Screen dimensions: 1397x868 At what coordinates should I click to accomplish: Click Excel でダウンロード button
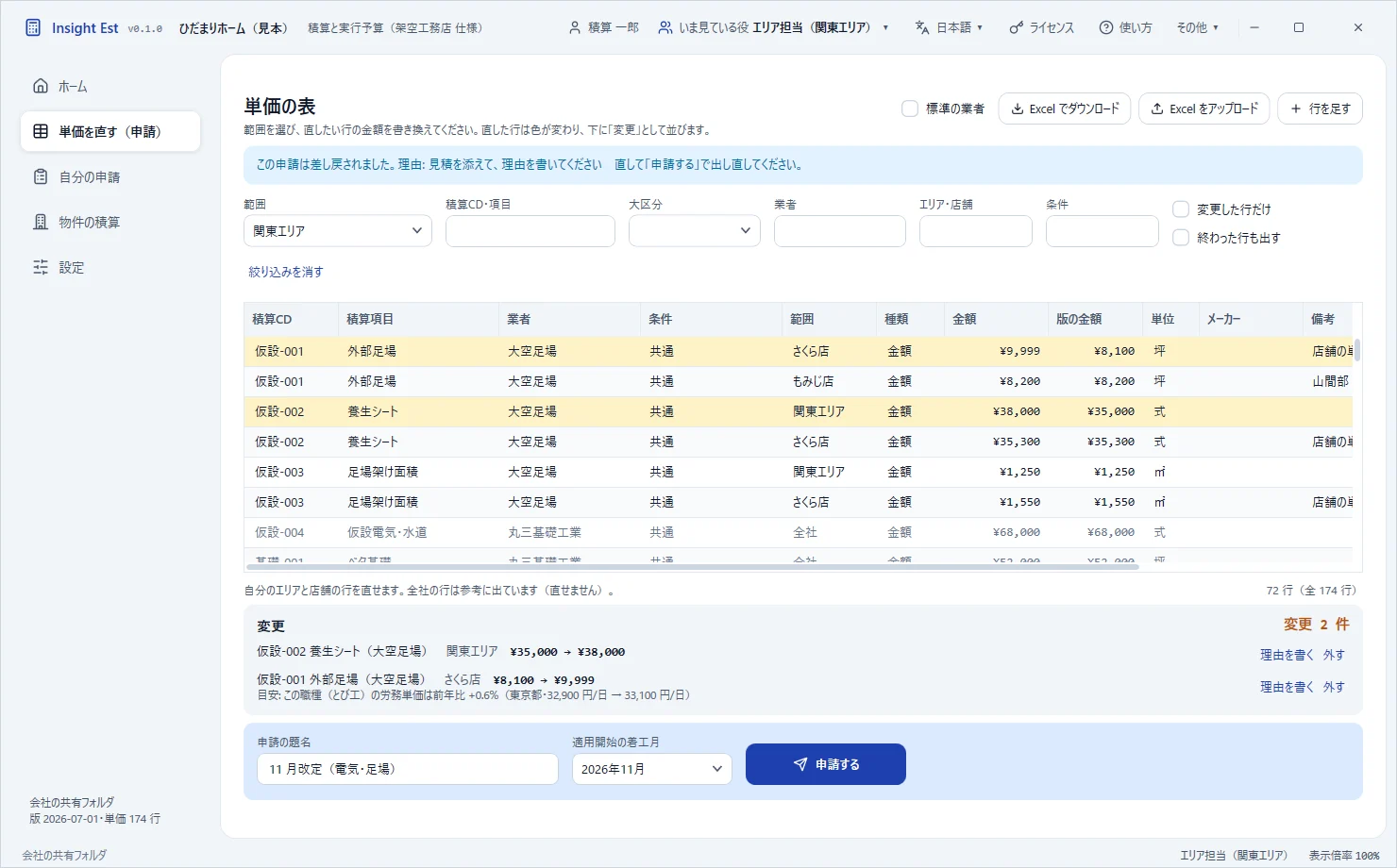point(1065,108)
